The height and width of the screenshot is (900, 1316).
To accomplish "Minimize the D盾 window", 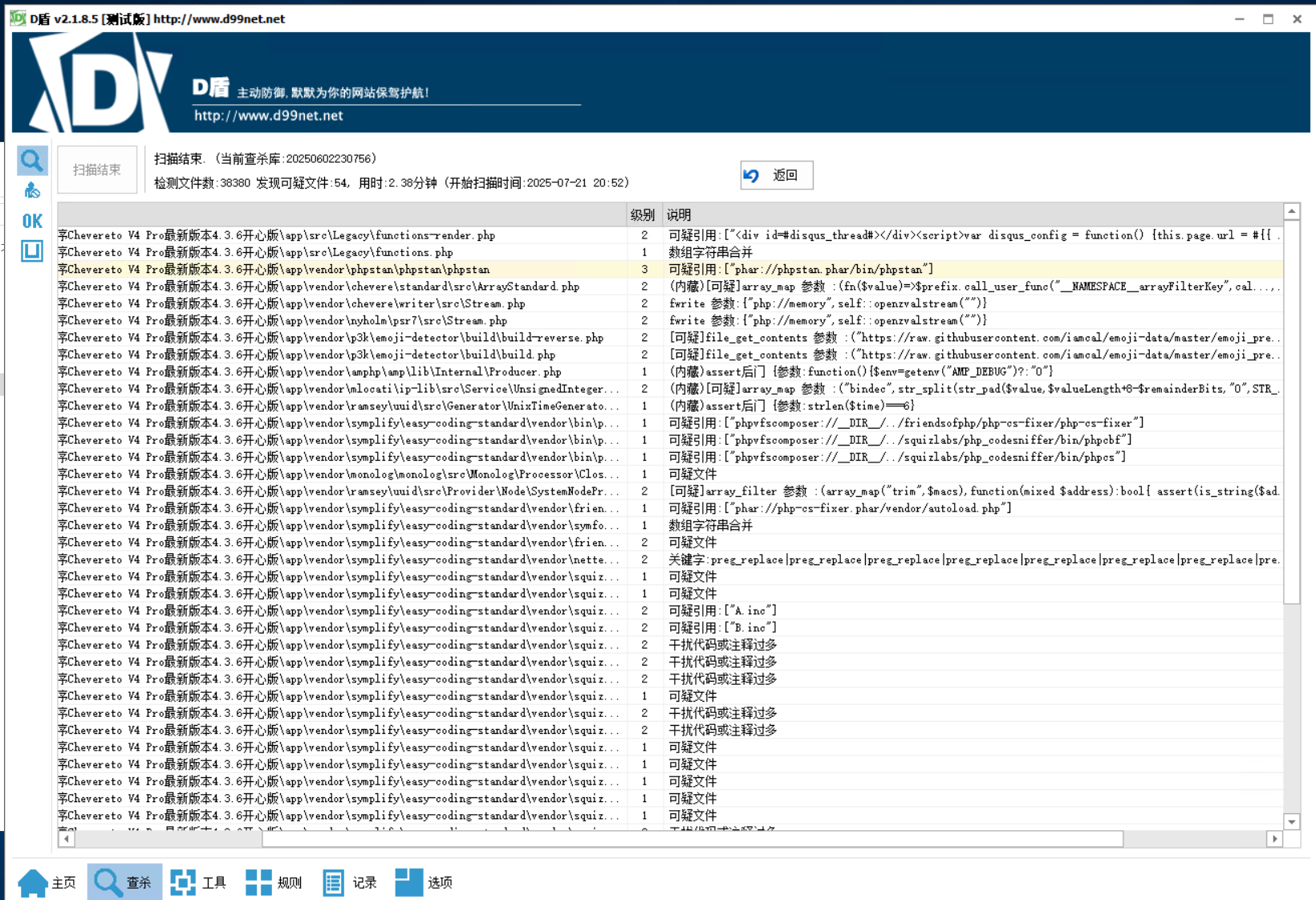I will pyautogui.click(x=1240, y=18).
